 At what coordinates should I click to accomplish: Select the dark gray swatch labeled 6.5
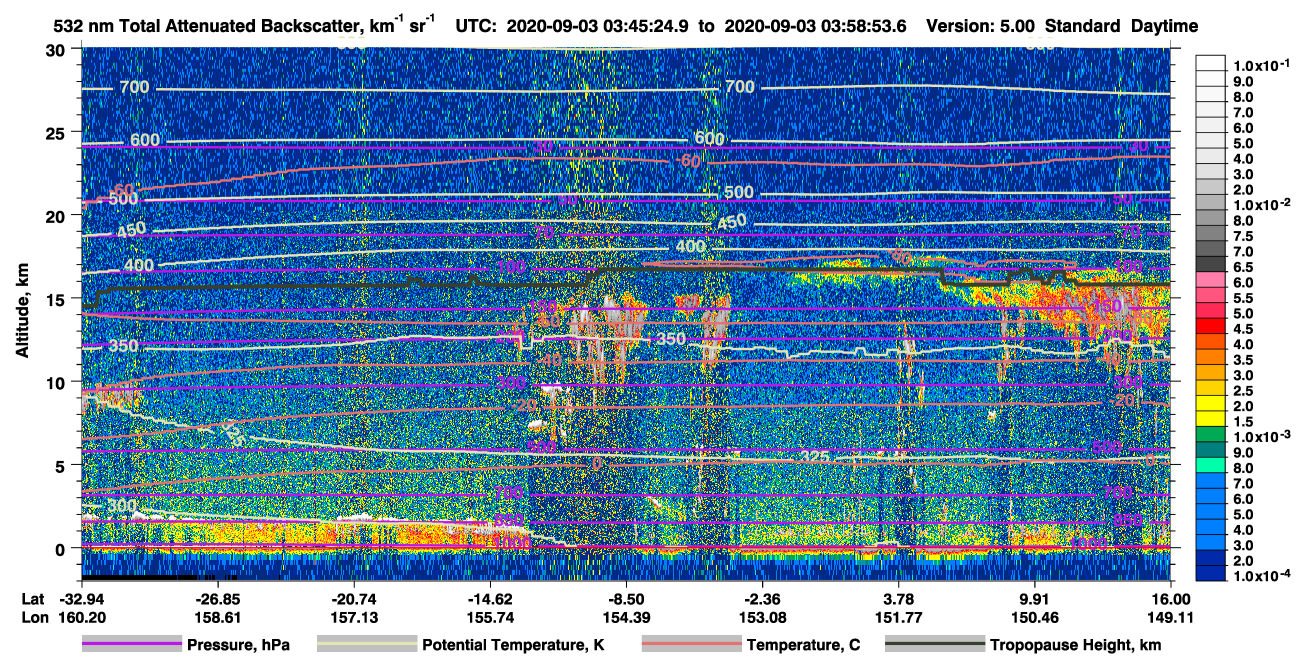coord(1211,266)
